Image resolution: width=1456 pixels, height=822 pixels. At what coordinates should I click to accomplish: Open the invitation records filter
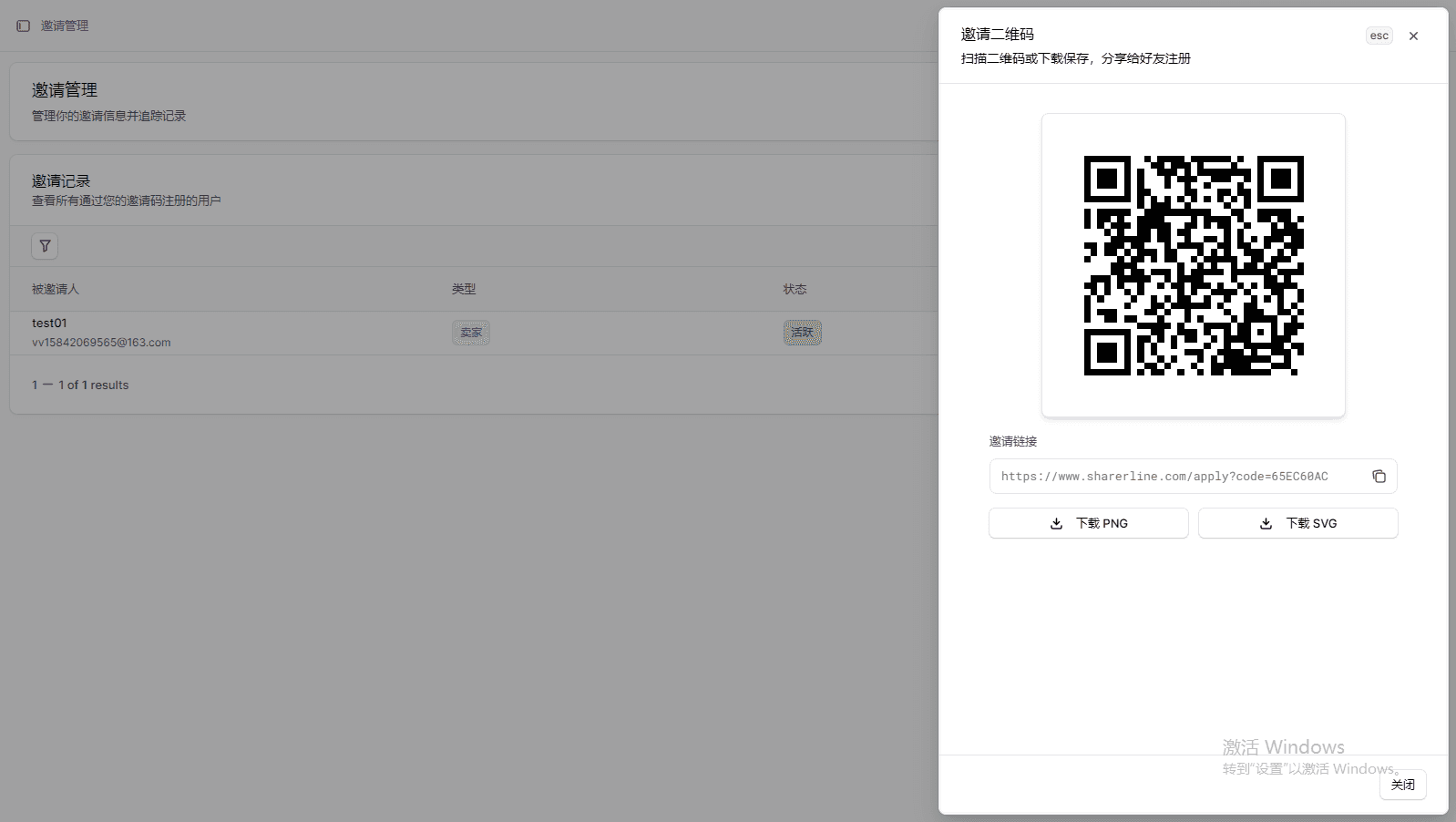(x=45, y=246)
